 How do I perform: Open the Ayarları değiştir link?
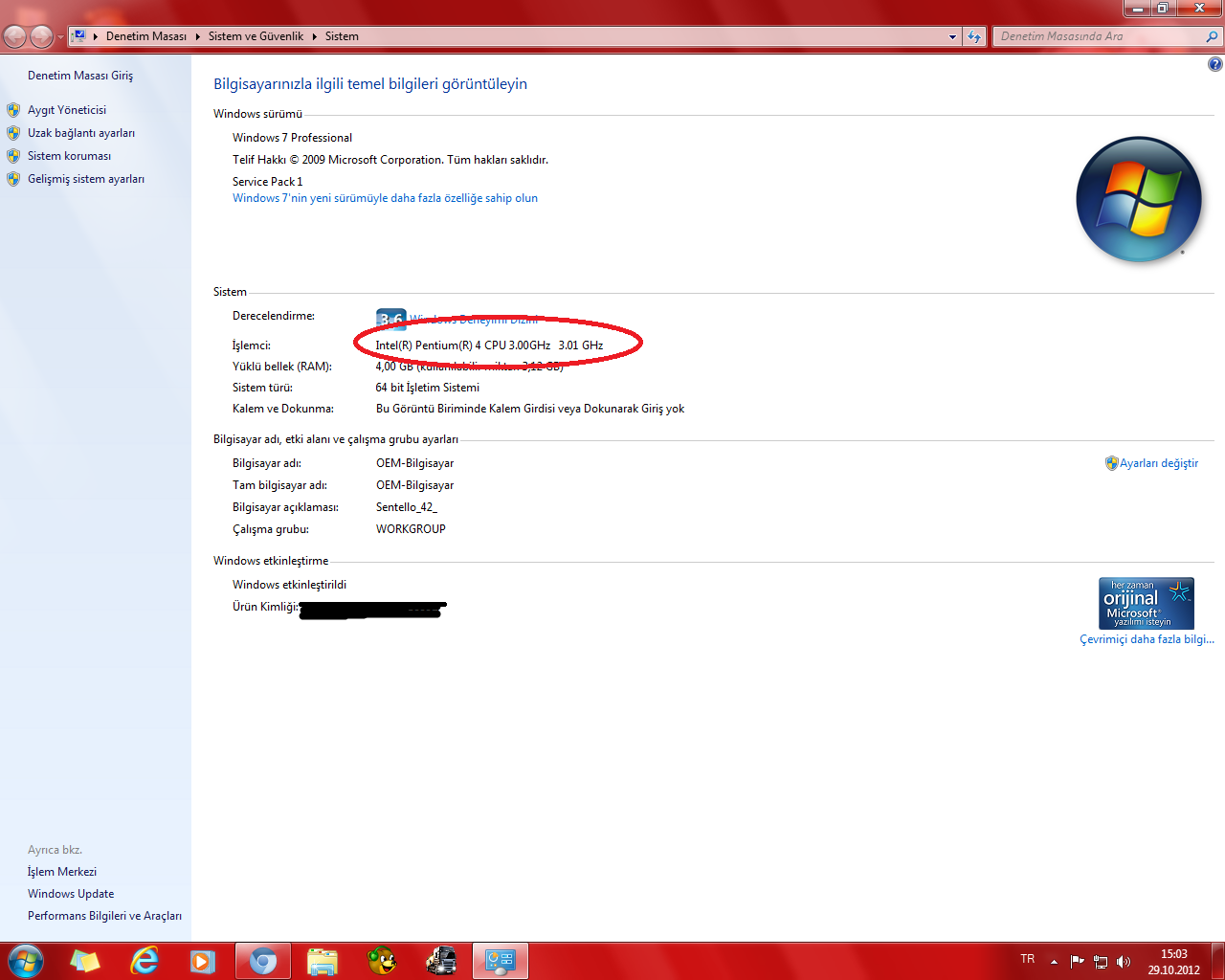click(x=1159, y=463)
